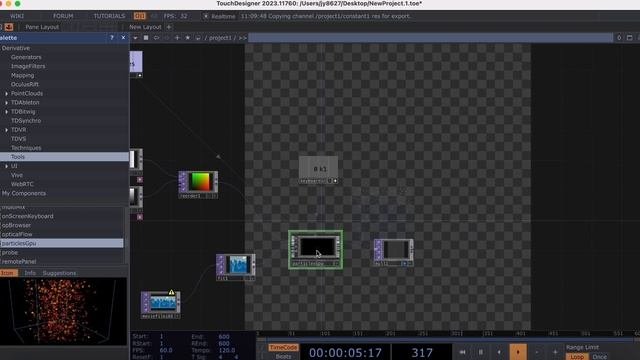The image size is (640, 360).
Task: Go back with the left arrow in path bar
Action: pyautogui.click(x=156, y=38)
